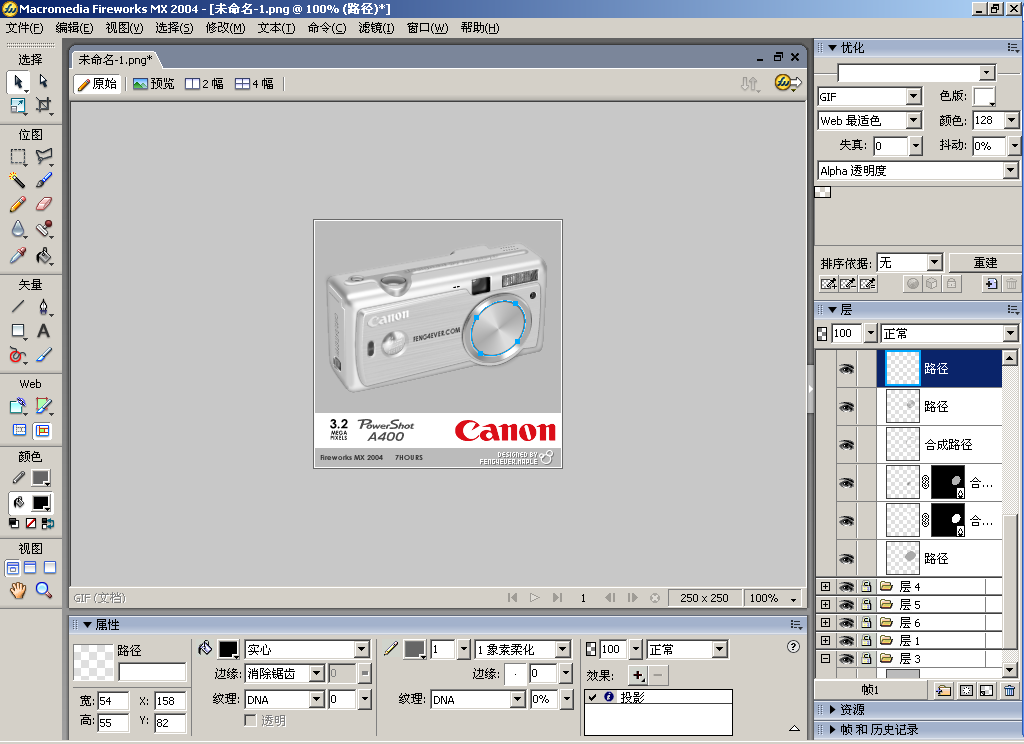The width and height of the screenshot is (1024, 744).
Task: Open the fill color swatch in properties
Action: (229, 649)
